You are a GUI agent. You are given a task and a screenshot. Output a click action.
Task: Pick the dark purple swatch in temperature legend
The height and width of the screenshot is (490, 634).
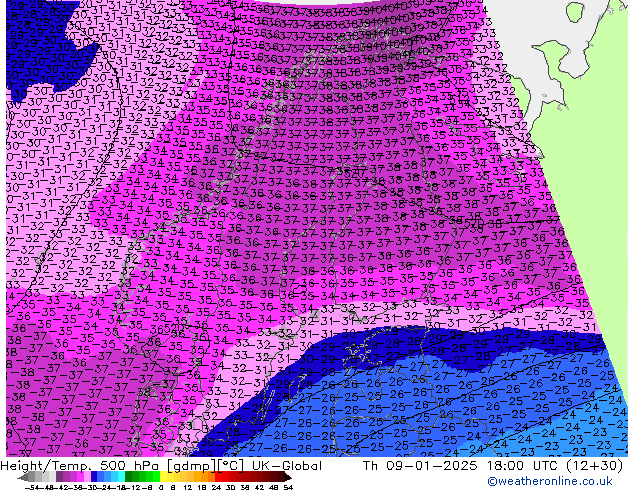coord(59,477)
